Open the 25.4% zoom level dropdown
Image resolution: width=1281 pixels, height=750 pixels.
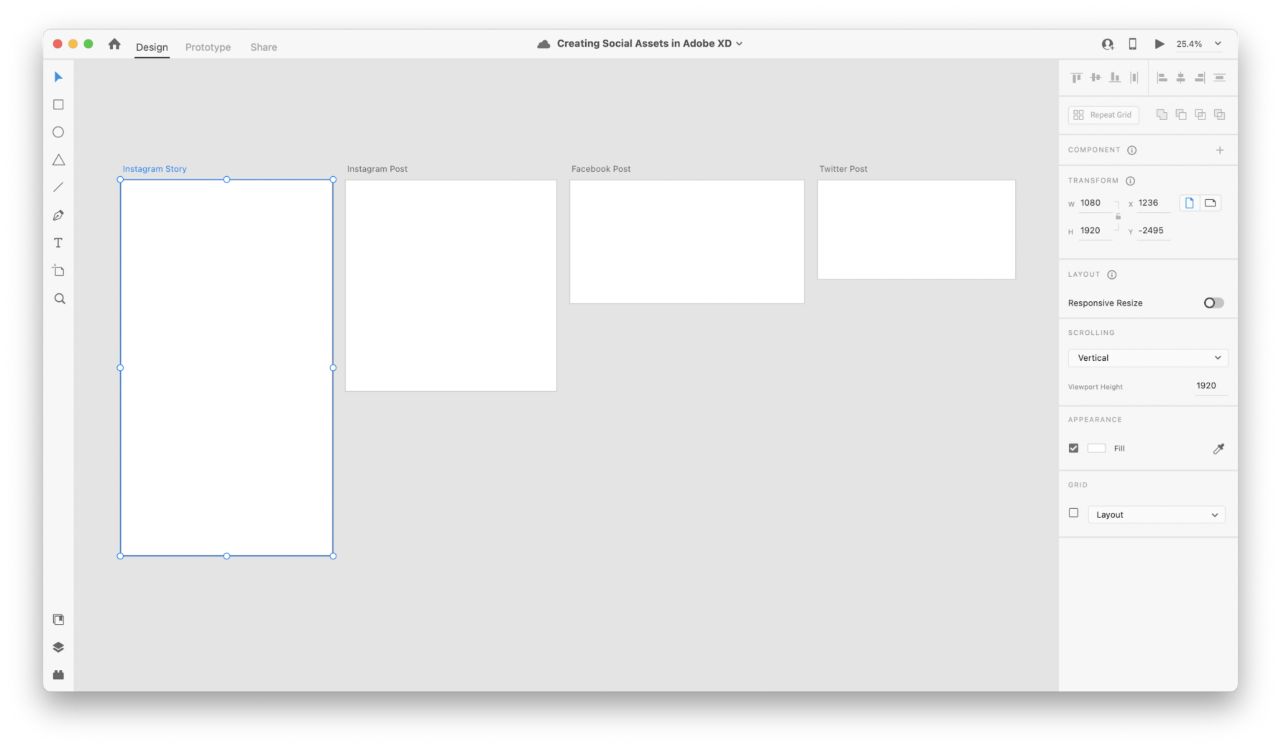(1199, 44)
